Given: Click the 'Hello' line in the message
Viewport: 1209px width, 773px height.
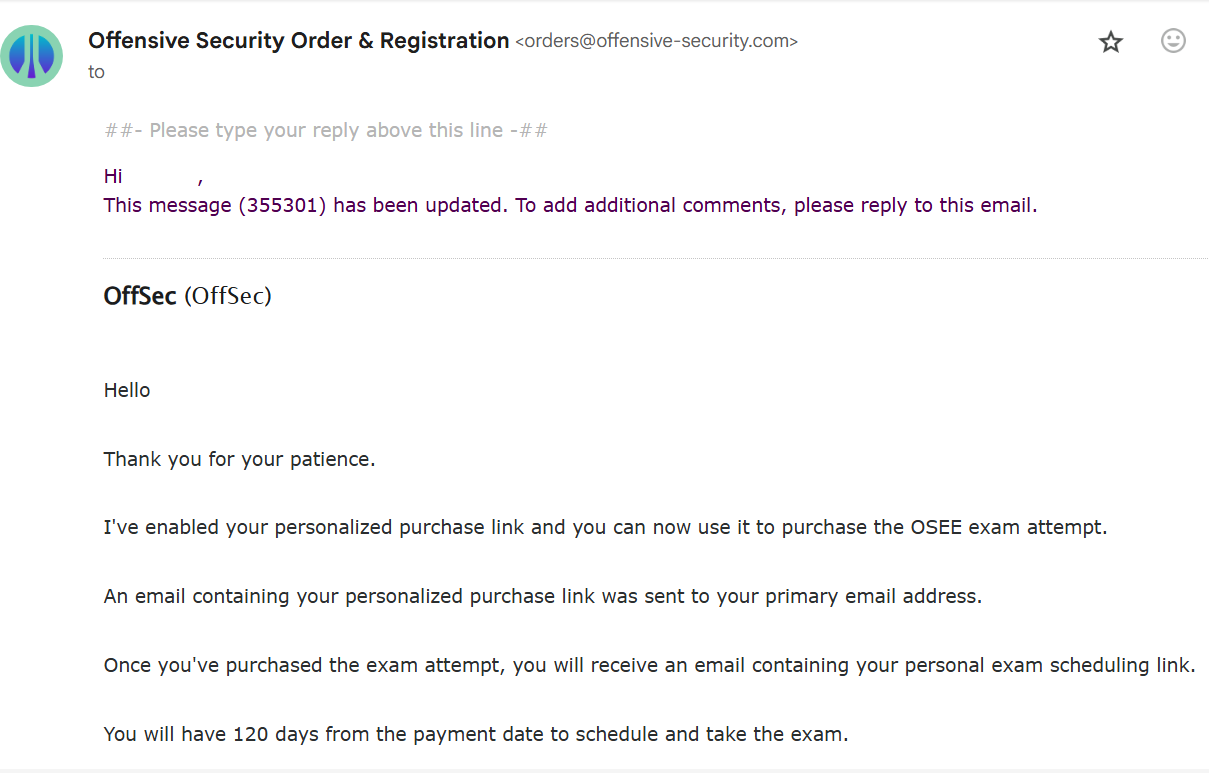Looking at the screenshot, I should tap(127, 391).
